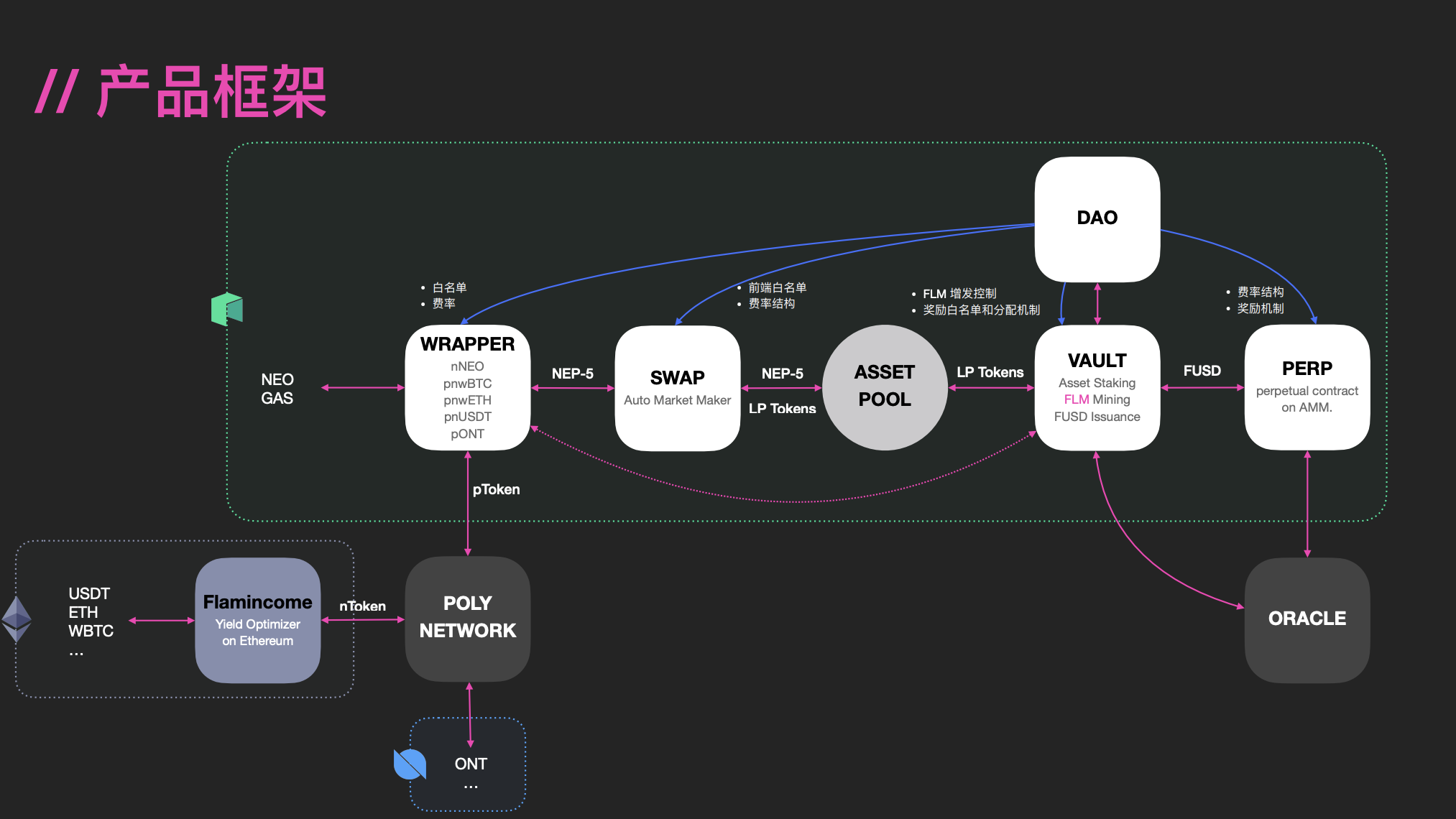The height and width of the screenshot is (819, 1456).
Task: Select the ASSET POOL circle
Action: click(885, 387)
